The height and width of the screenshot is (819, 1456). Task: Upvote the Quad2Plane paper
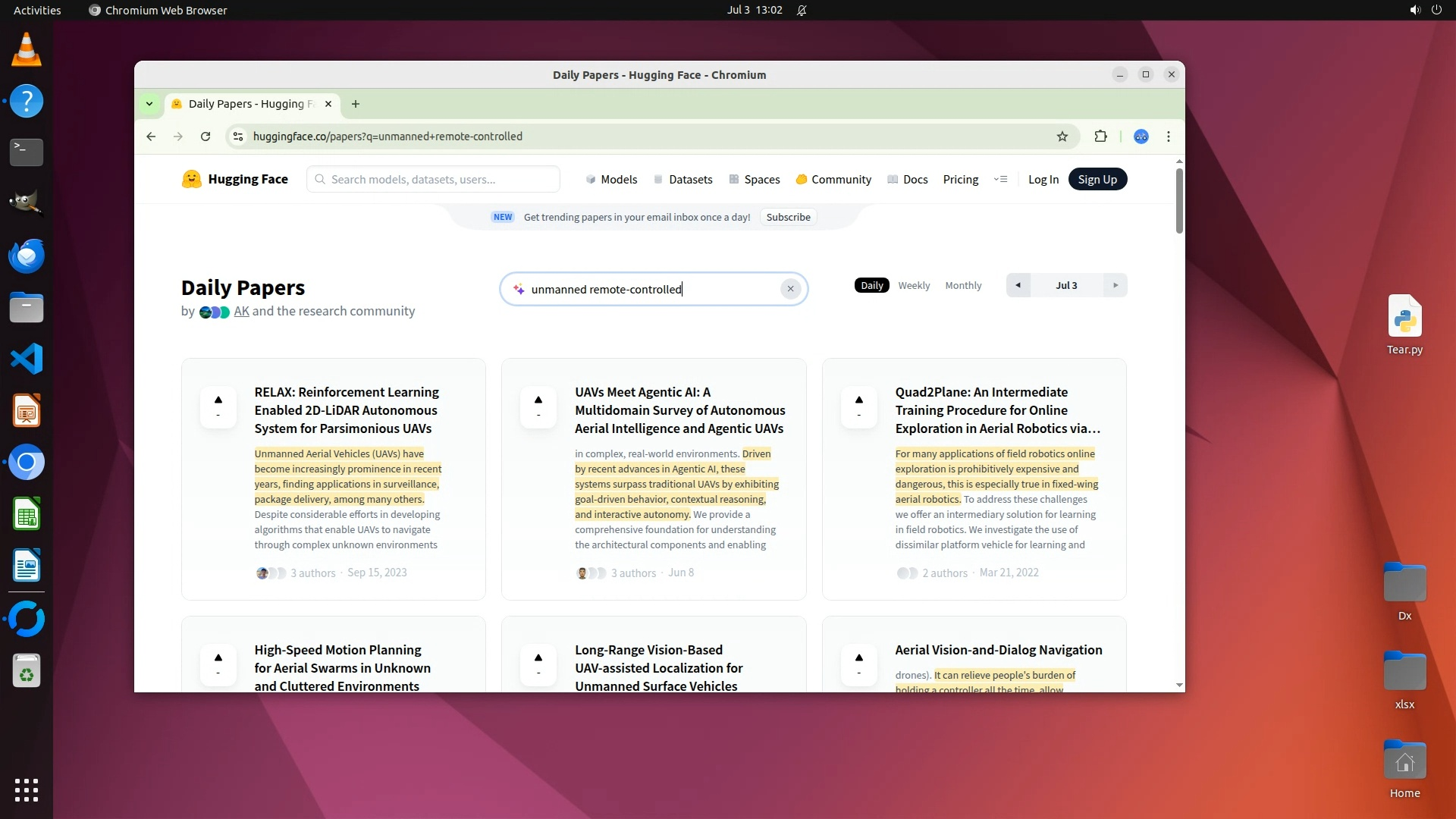[x=858, y=406]
